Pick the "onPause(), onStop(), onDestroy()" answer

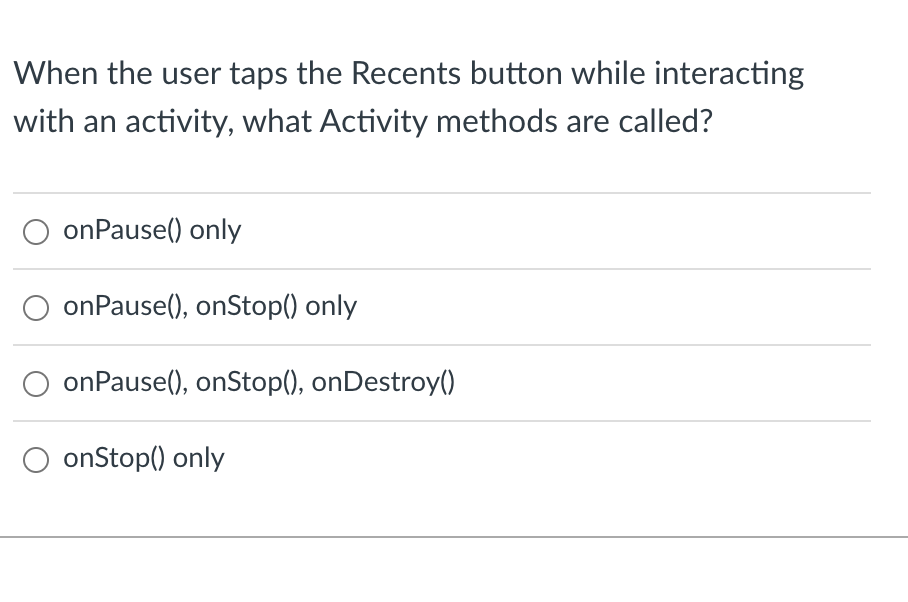36,383
